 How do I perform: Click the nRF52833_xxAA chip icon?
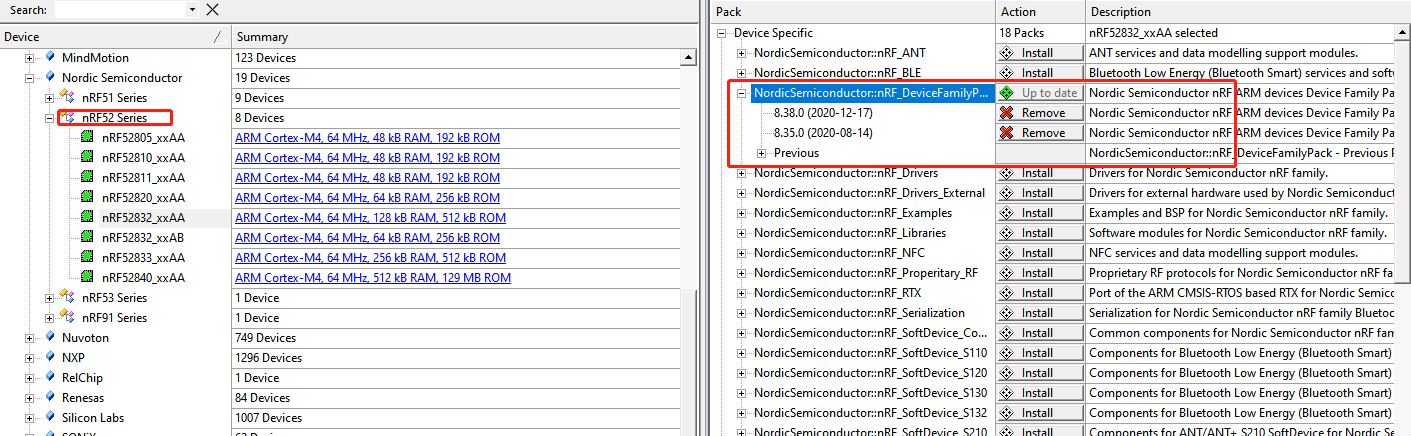[x=89, y=258]
